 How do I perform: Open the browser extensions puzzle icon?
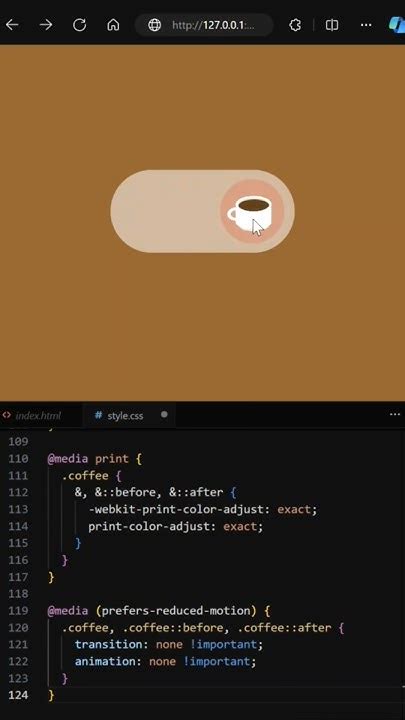pos(295,25)
